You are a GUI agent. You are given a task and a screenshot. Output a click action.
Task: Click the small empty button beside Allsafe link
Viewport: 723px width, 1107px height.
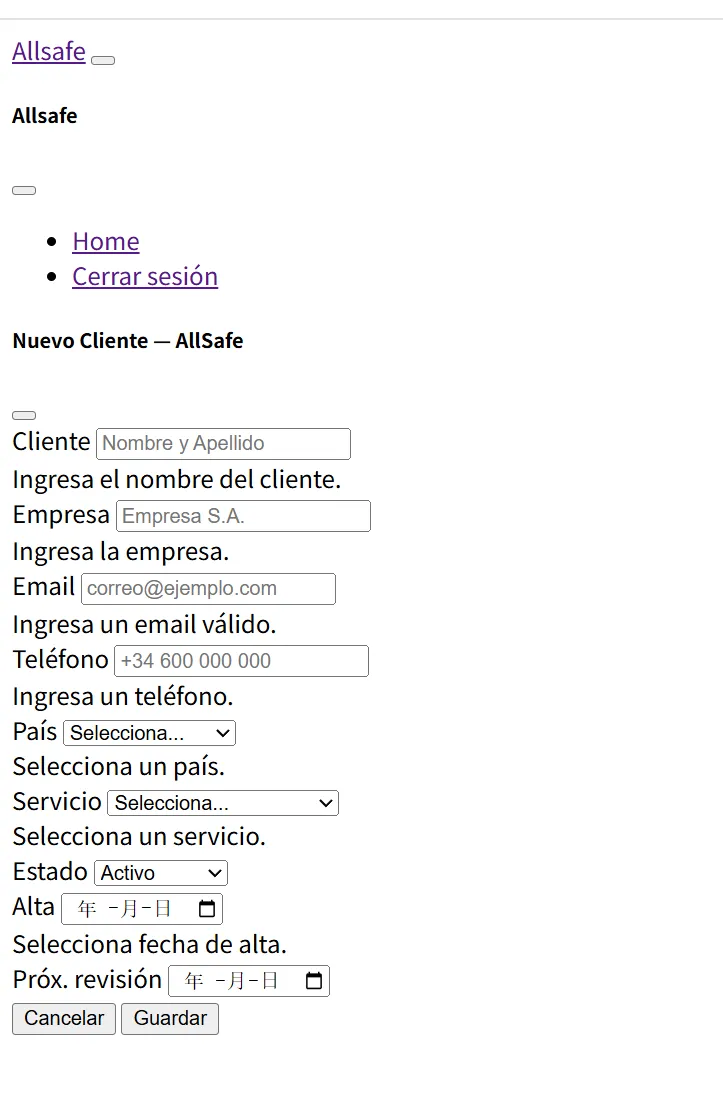[103, 60]
